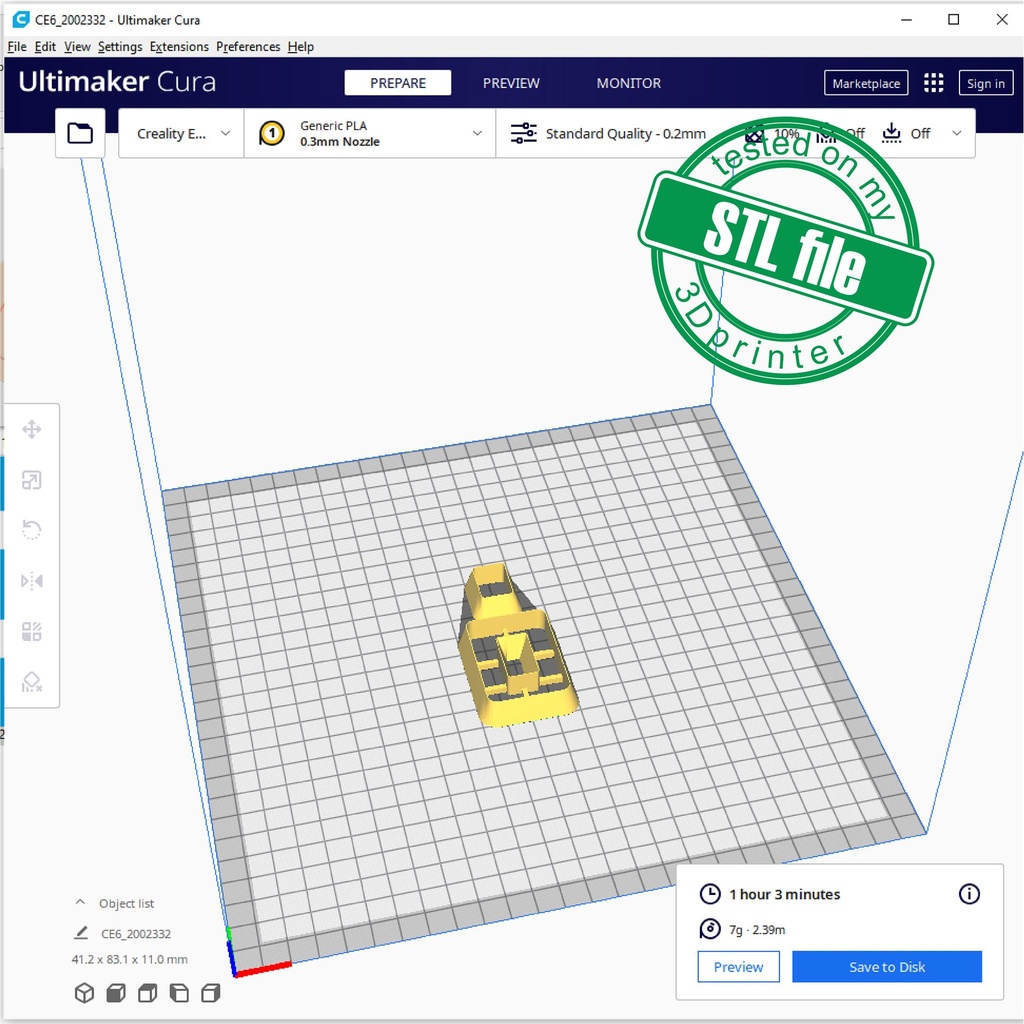Expand the Generic PLA material dropdown
Viewport: 1024px width, 1024px height.
pos(370,134)
